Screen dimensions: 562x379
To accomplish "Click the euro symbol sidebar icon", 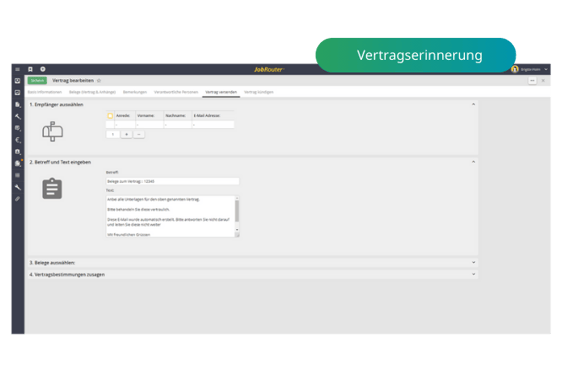I will (x=18, y=140).
